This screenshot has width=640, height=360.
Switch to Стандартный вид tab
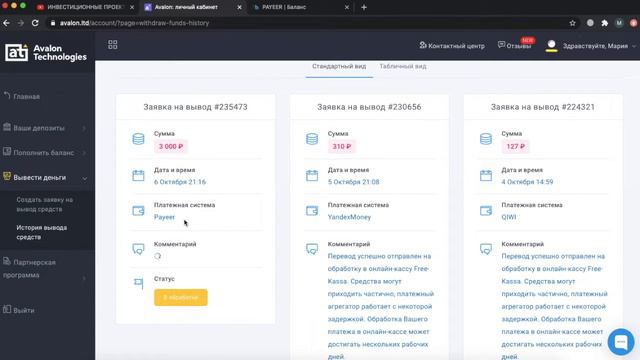339,66
